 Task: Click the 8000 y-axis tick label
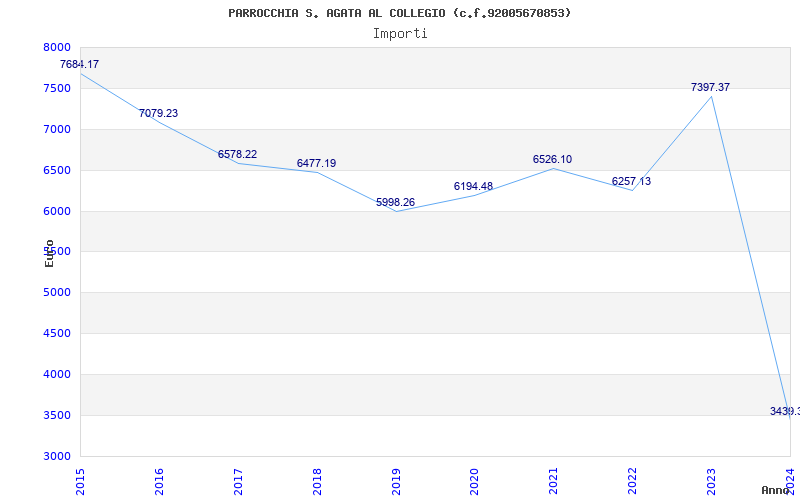point(57,47)
